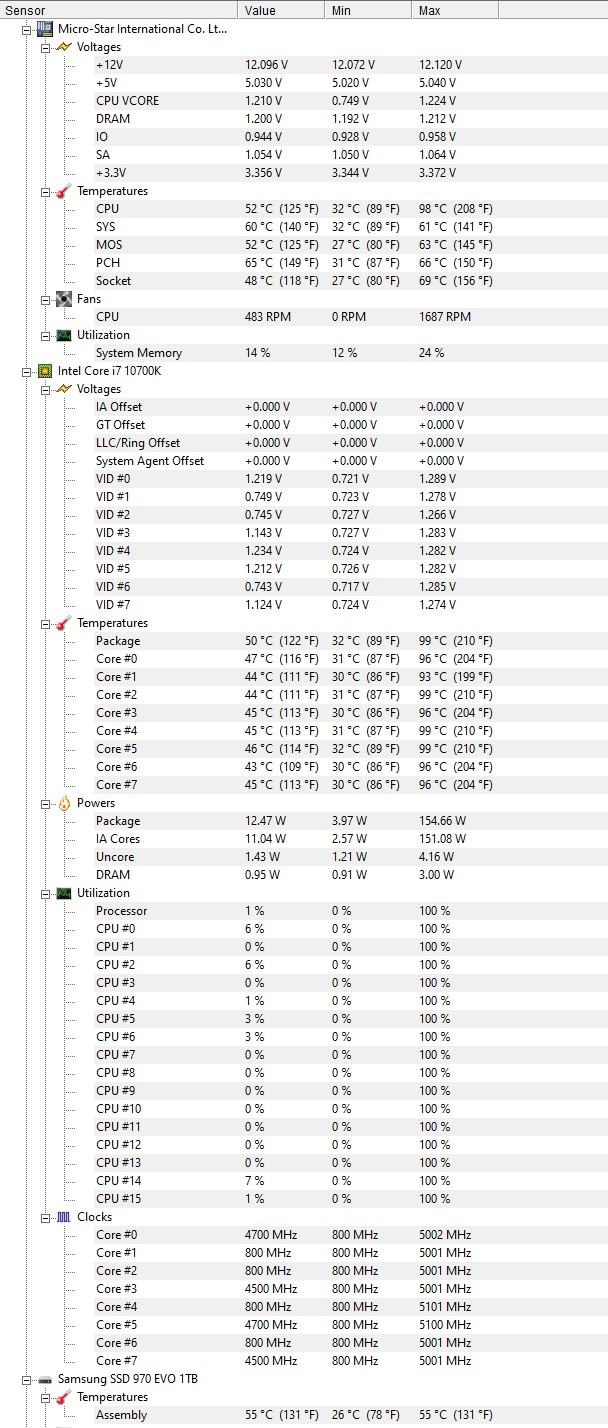
Task: Click the Intel Core i7 10700K chip icon
Action: pos(45,371)
